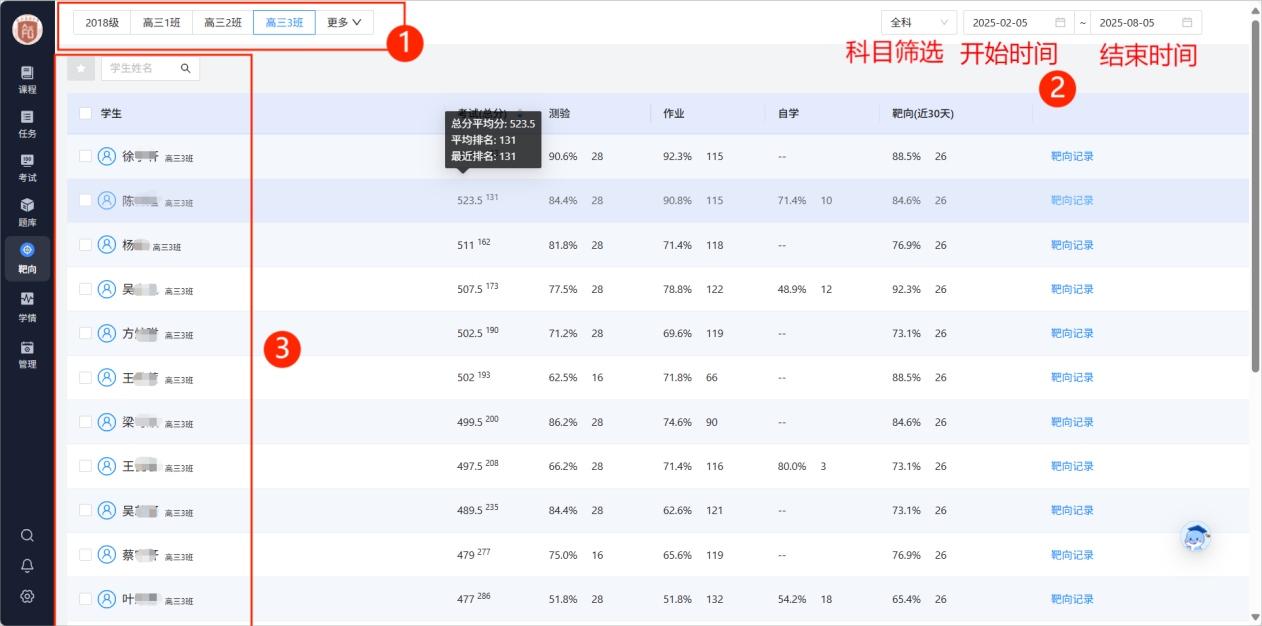Viewport: 1262px width, 626px height.
Task: Click avatar icon of student 叶
Action: point(107,599)
